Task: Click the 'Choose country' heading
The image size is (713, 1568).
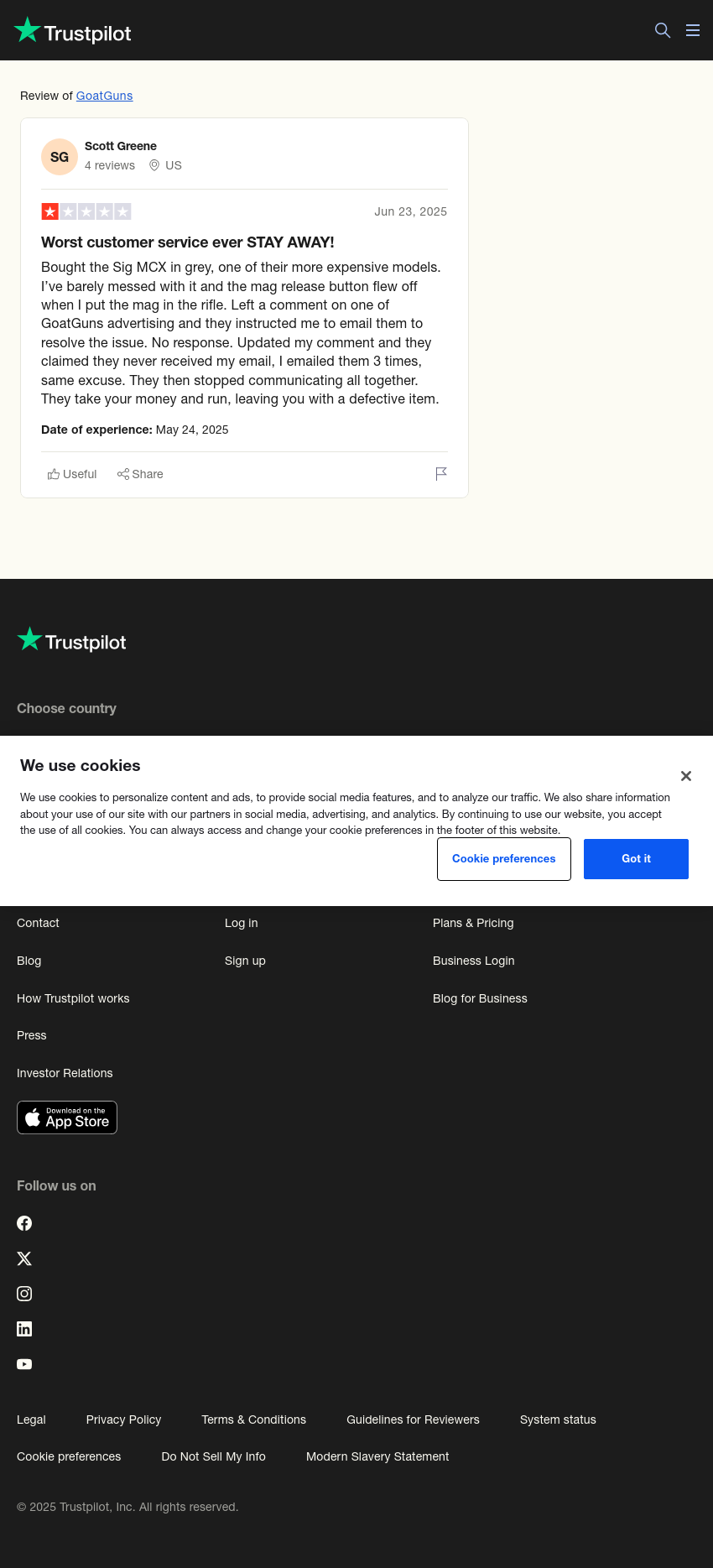Action: (x=66, y=708)
